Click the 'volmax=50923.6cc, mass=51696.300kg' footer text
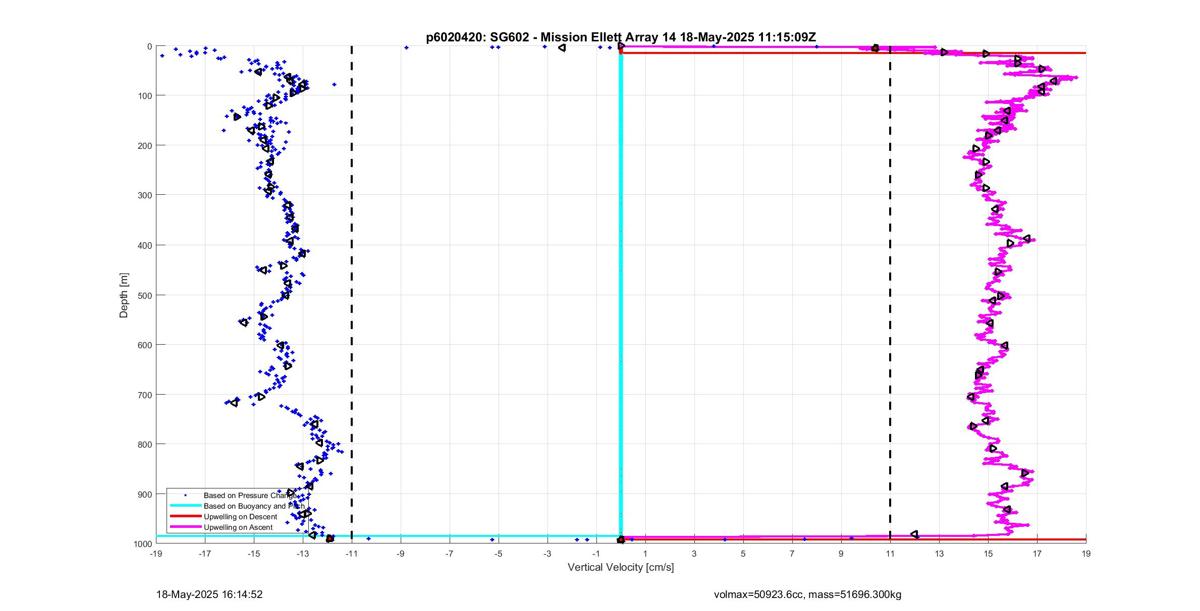Screen dimensions: 1200x611 click(x=807, y=594)
